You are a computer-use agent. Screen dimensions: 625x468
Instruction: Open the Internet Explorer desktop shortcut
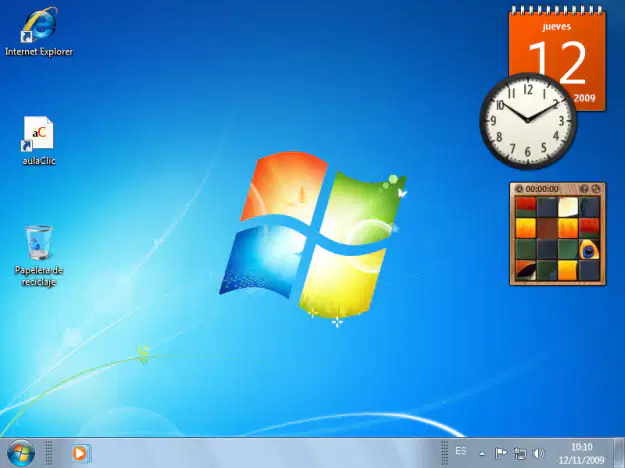pyautogui.click(x=39, y=32)
